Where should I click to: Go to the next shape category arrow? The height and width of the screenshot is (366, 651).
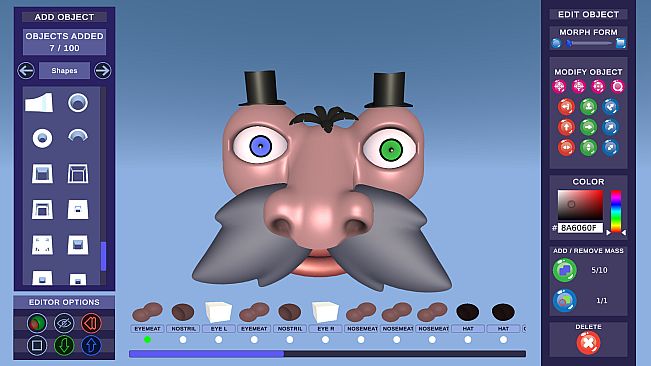click(x=103, y=71)
